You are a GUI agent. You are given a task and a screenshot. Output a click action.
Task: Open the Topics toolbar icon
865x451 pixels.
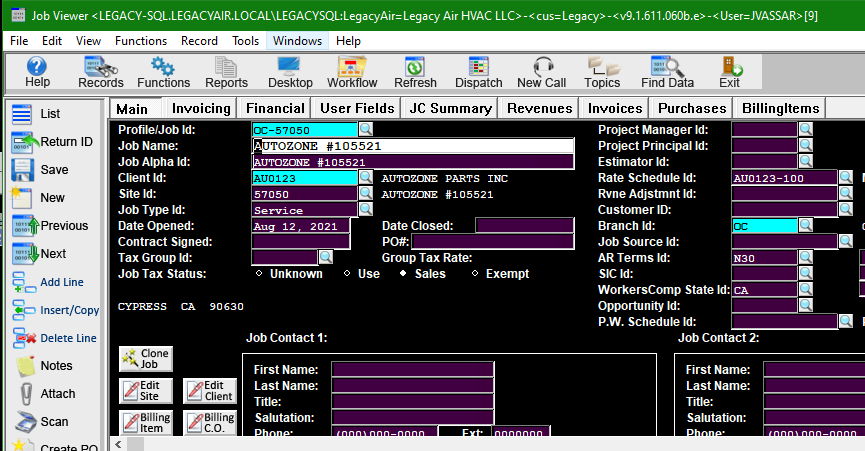click(602, 72)
